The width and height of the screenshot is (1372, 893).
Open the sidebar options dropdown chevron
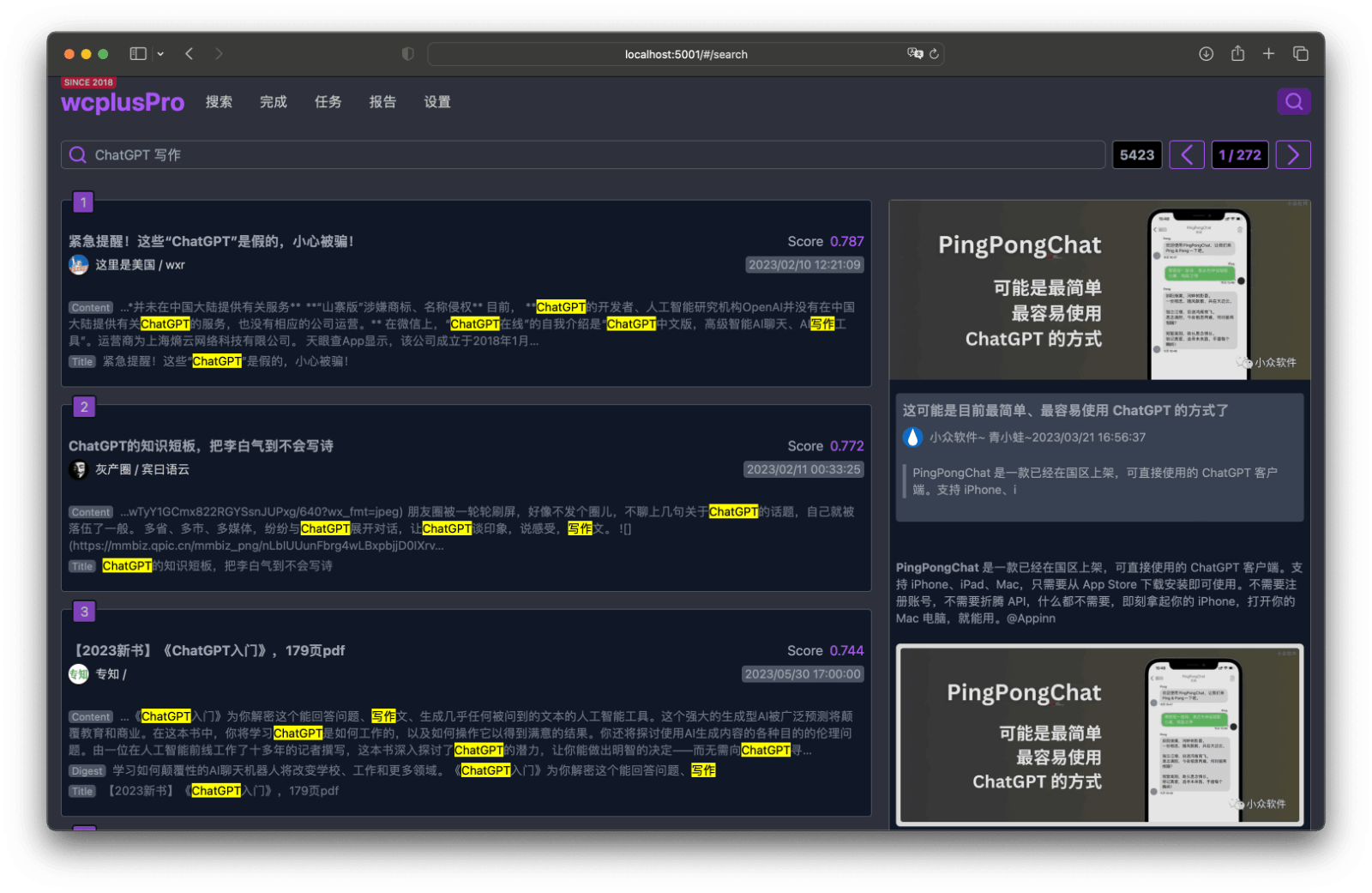[x=159, y=53]
